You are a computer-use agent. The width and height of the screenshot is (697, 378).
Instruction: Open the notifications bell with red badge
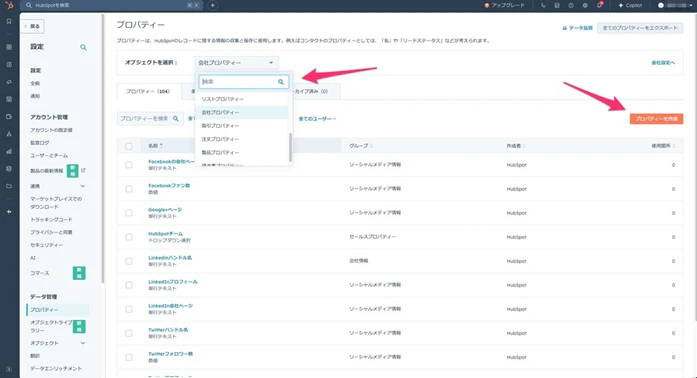click(599, 5)
